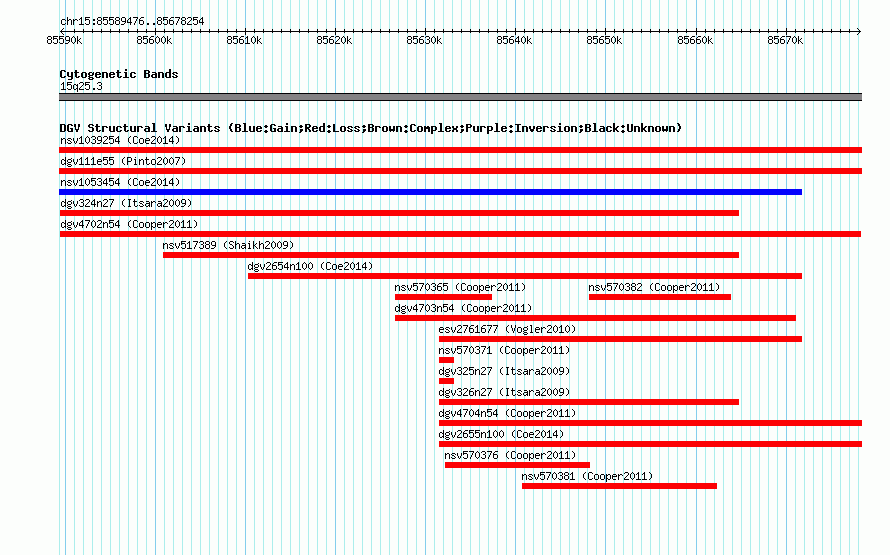
Task: Click the red bar under nsv570376
Action: click(x=517, y=465)
